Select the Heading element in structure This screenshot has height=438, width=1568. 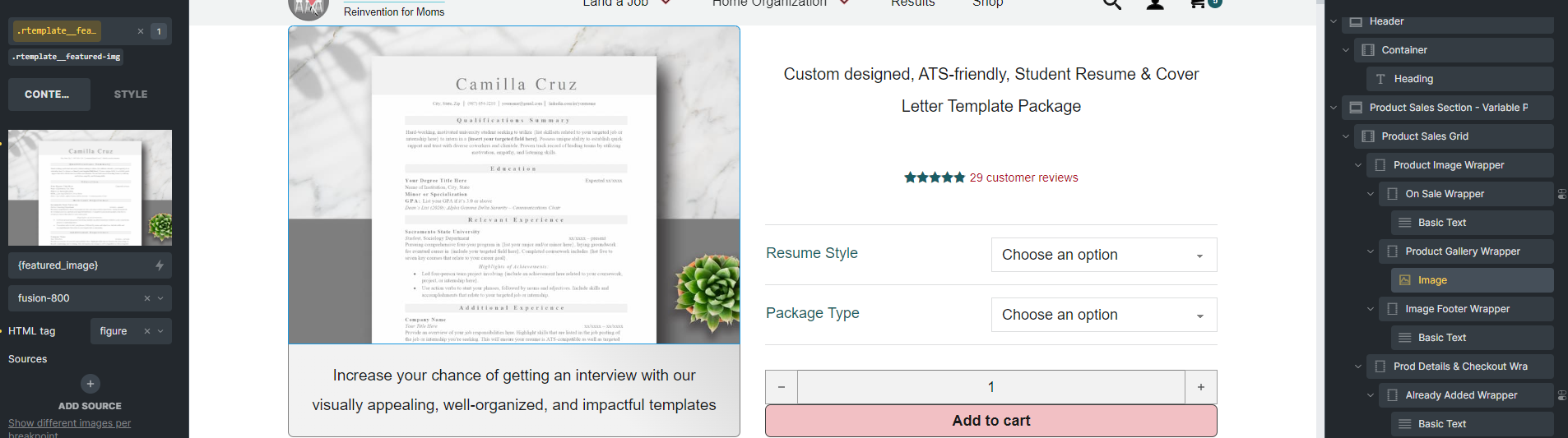point(1460,79)
